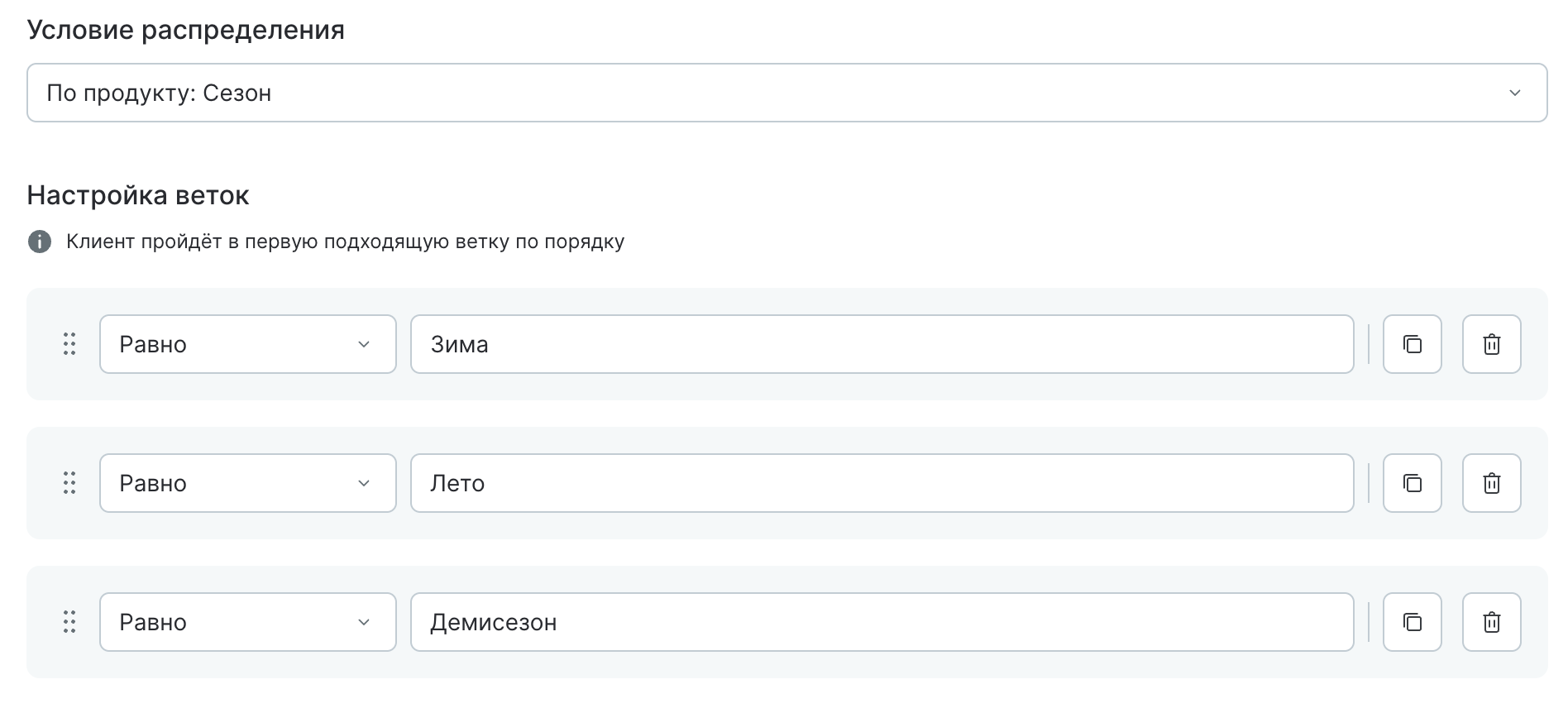Viewport: 1568px width, 713px height.
Task: Click the chevron of the distribution condition dropdown
Action: click(1514, 93)
